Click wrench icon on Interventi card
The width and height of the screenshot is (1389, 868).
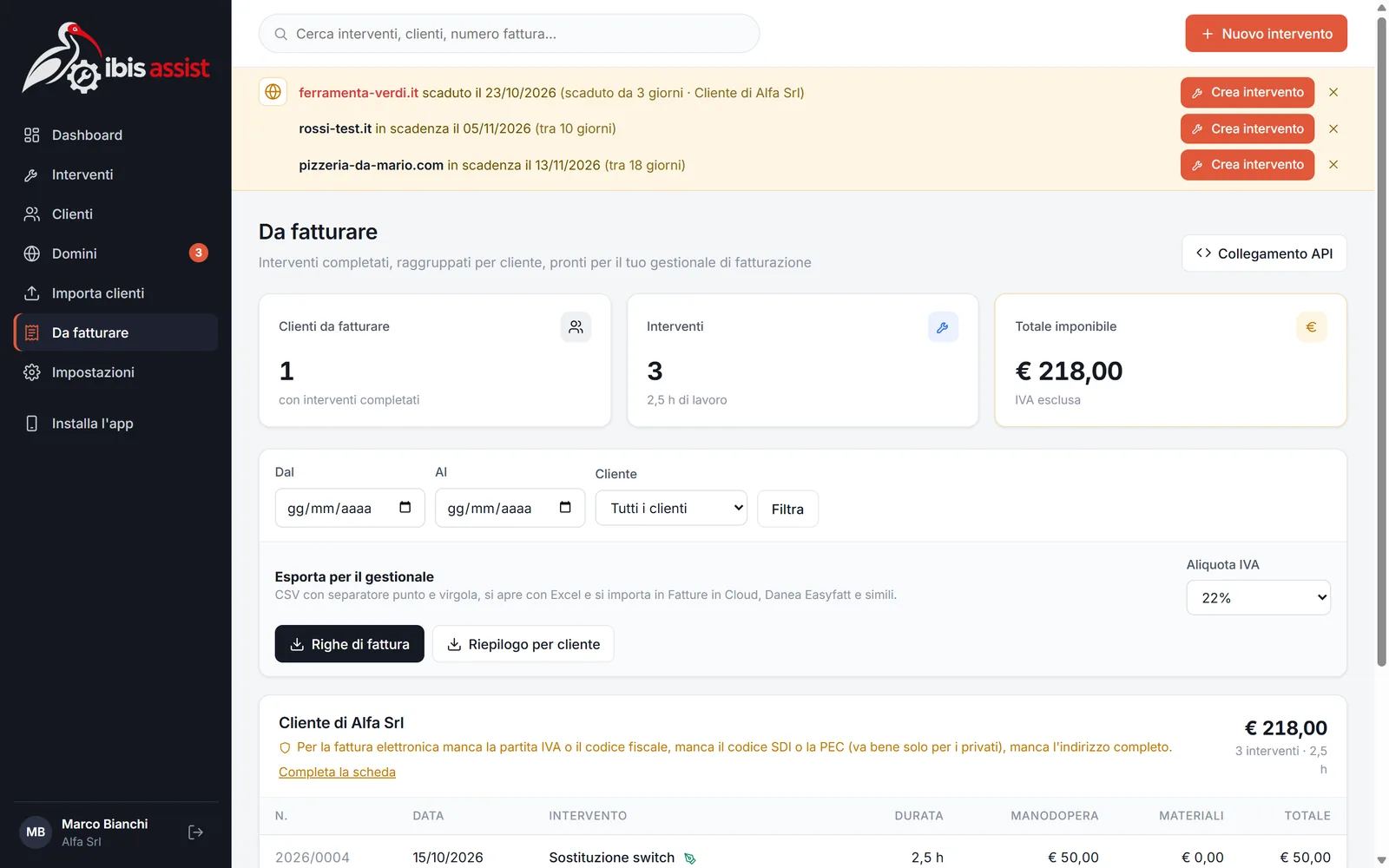(943, 327)
